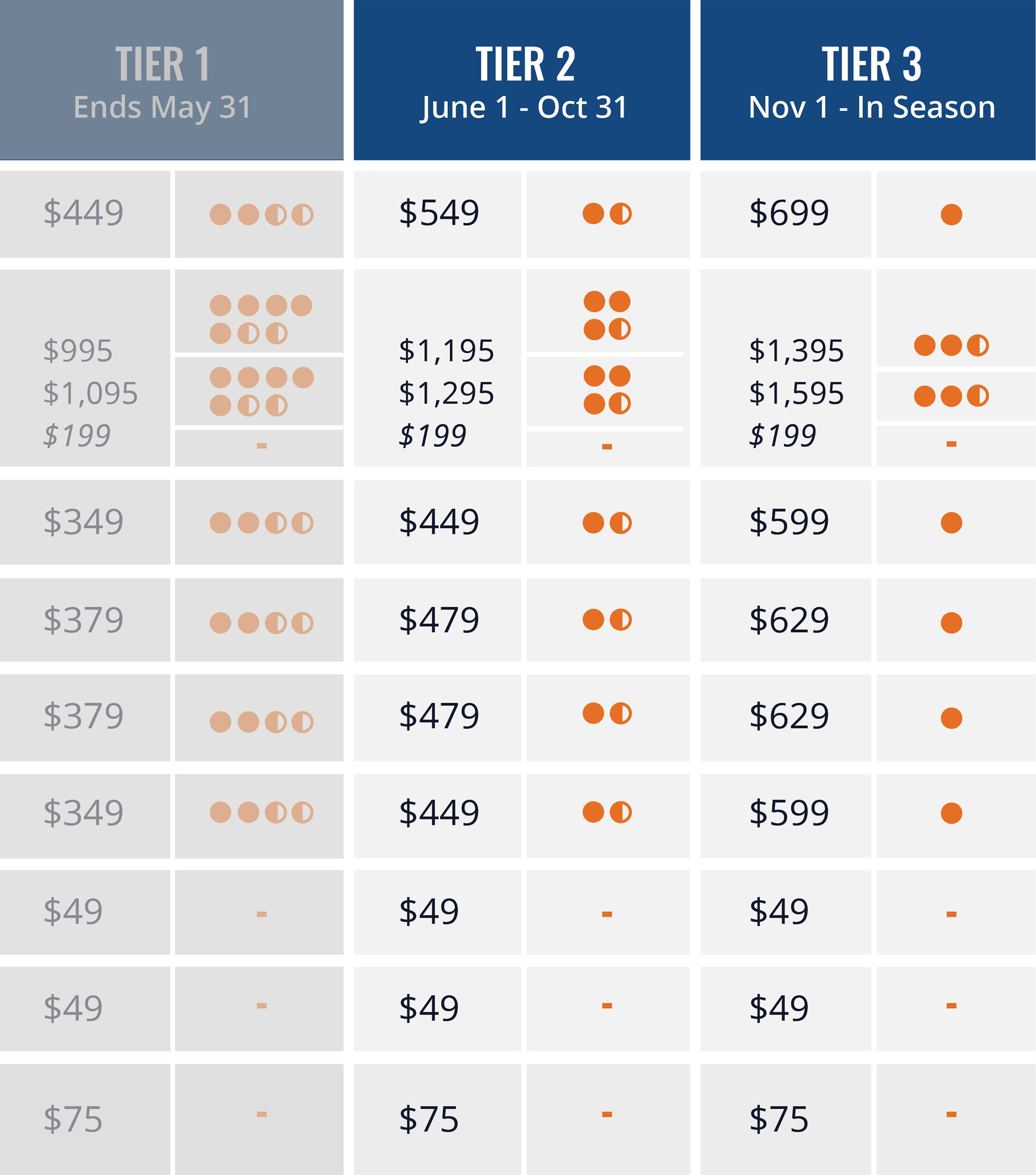
Task: Click the $699 price in Tier 3
Action: (789, 213)
